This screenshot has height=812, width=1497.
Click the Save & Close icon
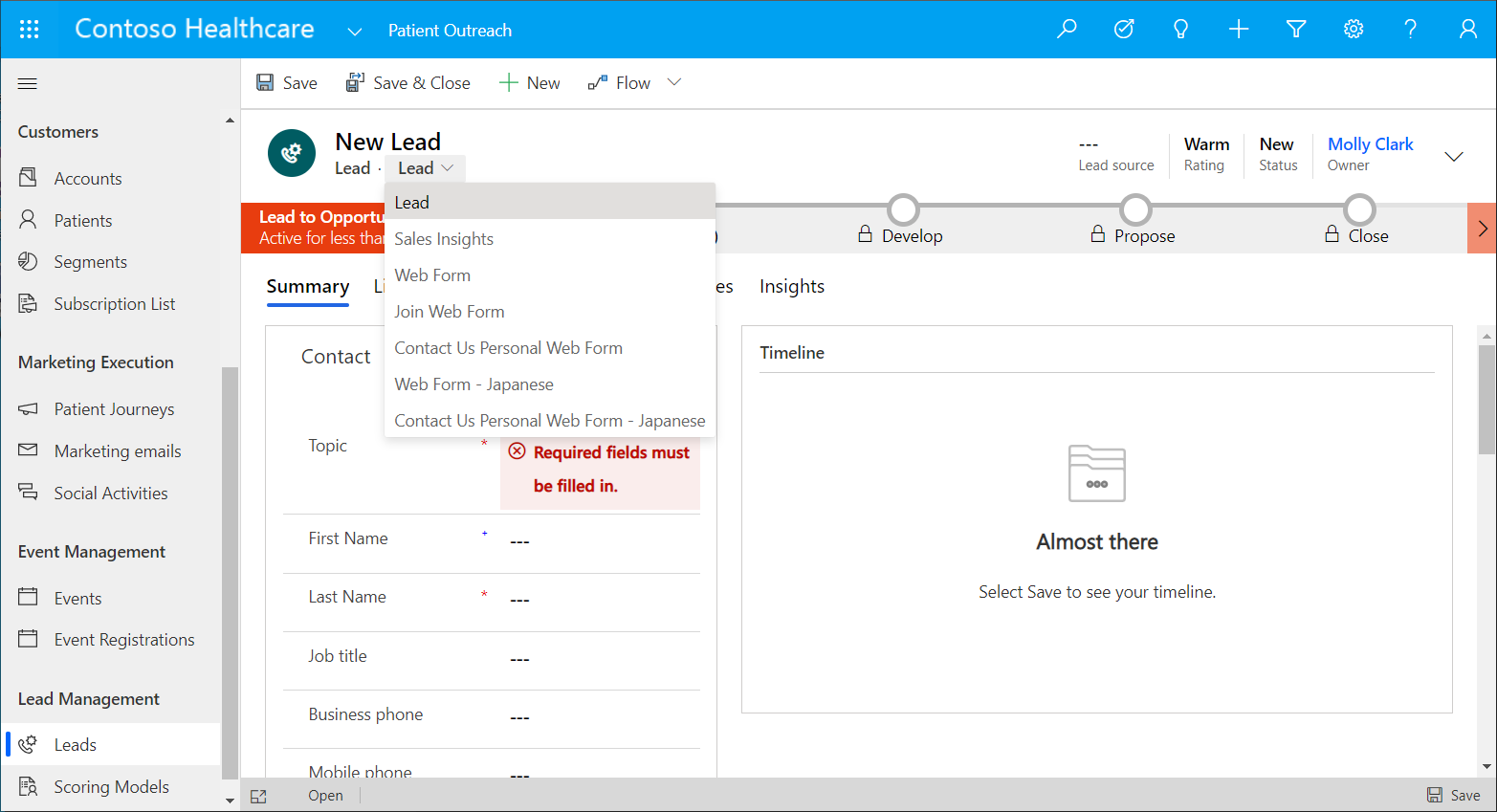(x=355, y=83)
